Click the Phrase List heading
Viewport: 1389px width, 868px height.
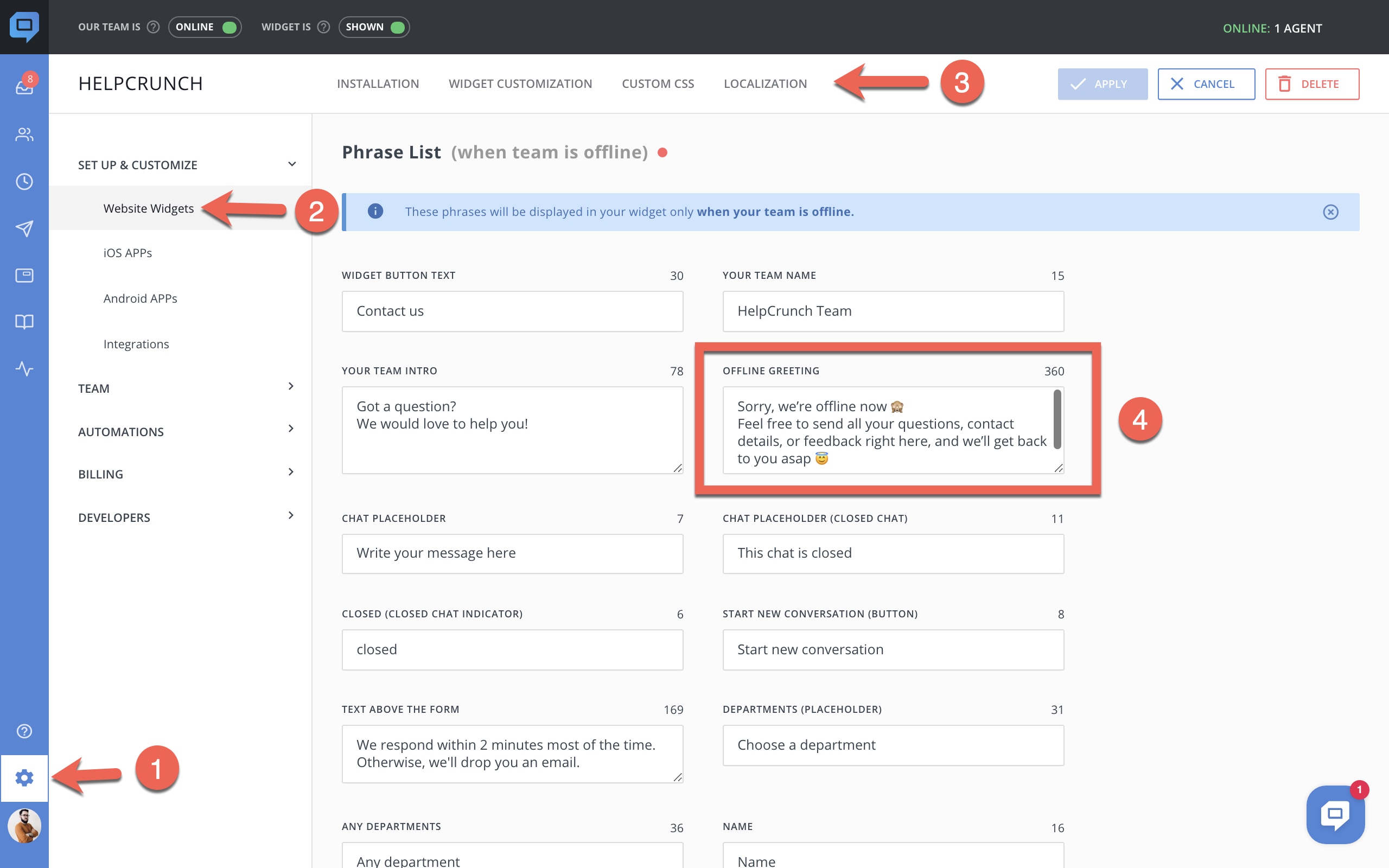(x=391, y=152)
